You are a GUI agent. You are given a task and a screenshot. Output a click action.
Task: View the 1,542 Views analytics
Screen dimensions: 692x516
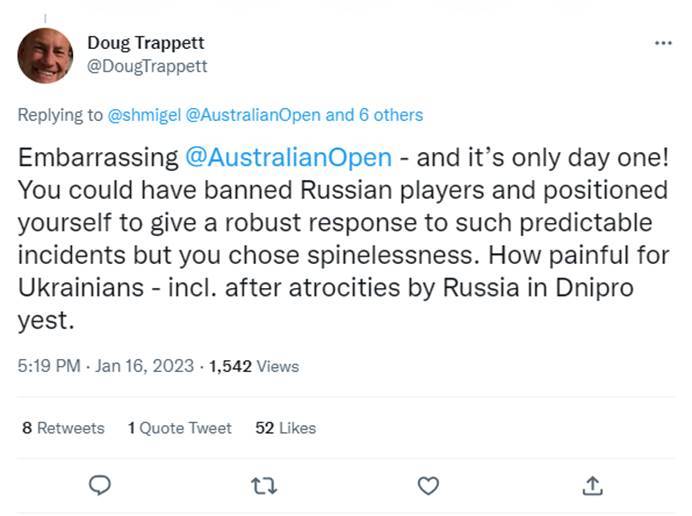coord(254,366)
